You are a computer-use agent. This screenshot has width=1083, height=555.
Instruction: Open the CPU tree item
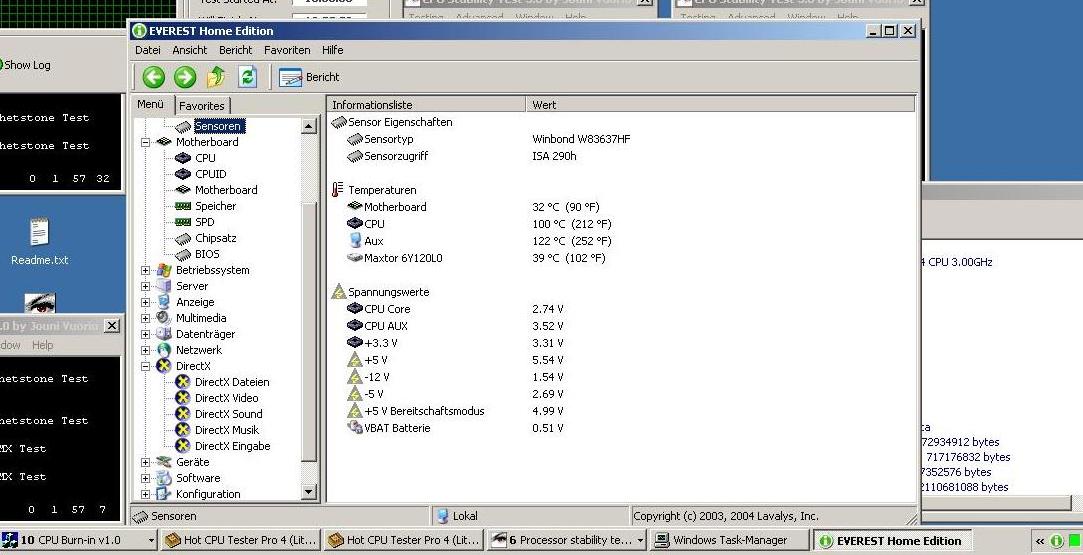click(205, 158)
